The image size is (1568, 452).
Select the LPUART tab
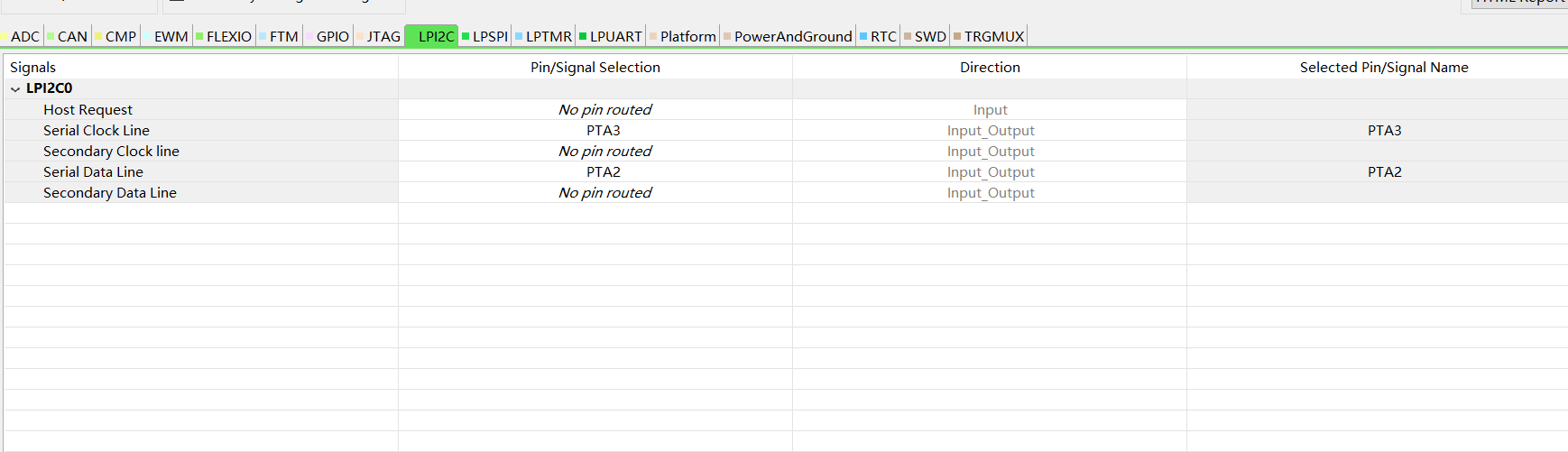pyautogui.click(x=611, y=36)
